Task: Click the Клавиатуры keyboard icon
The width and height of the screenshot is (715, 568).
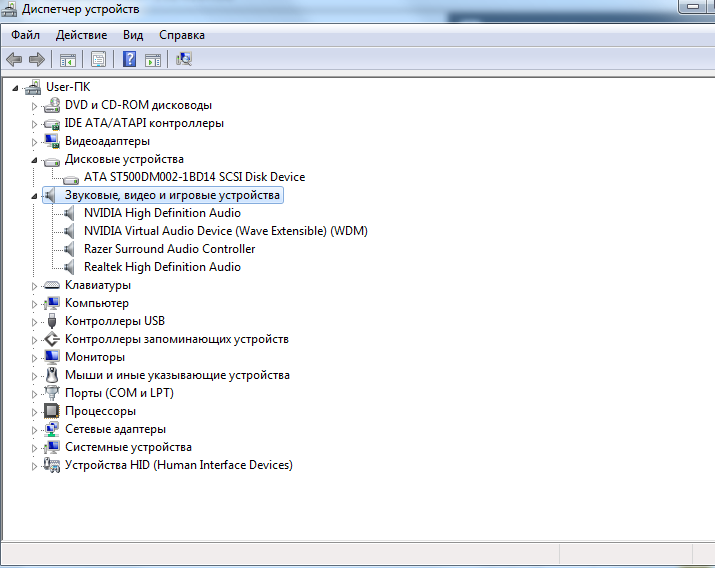Action: [52, 285]
